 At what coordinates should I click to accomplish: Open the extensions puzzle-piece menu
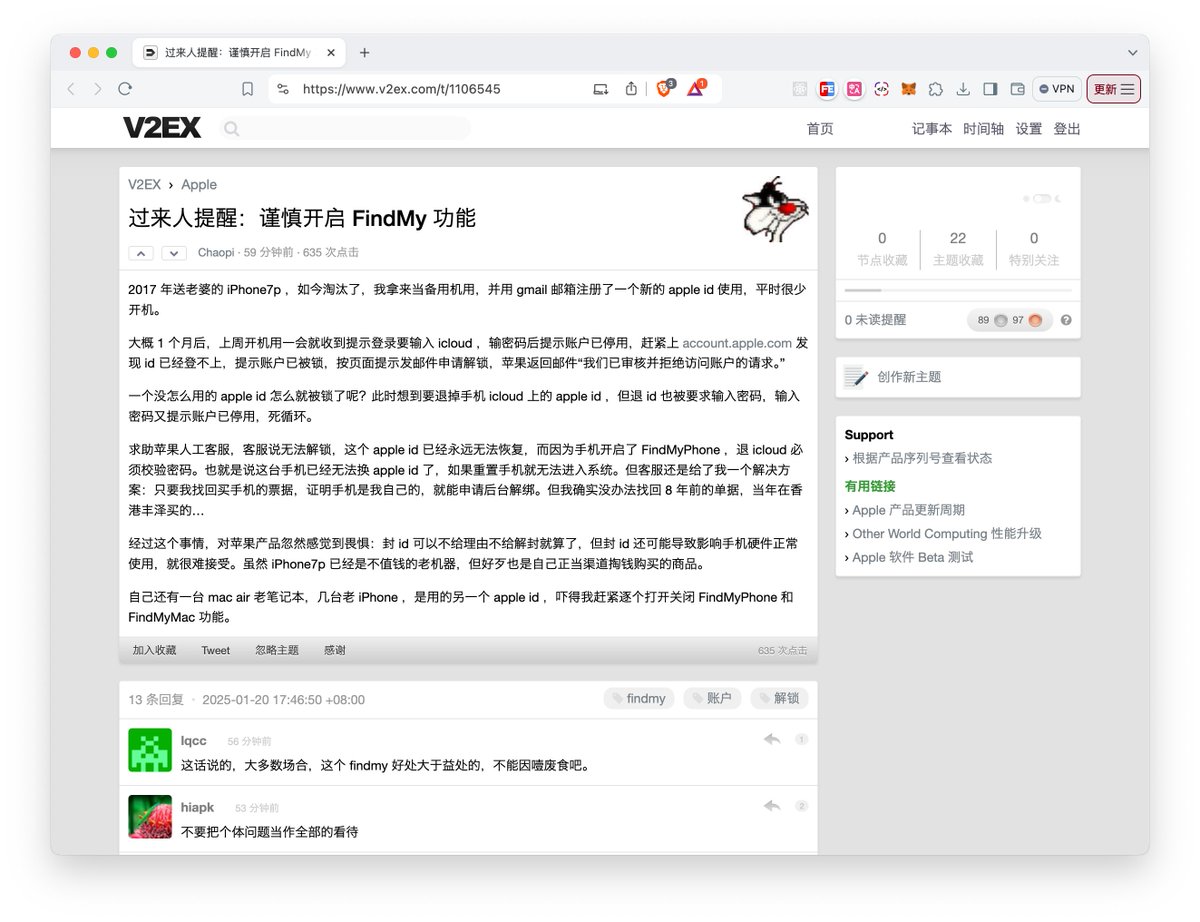coord(935,89)
